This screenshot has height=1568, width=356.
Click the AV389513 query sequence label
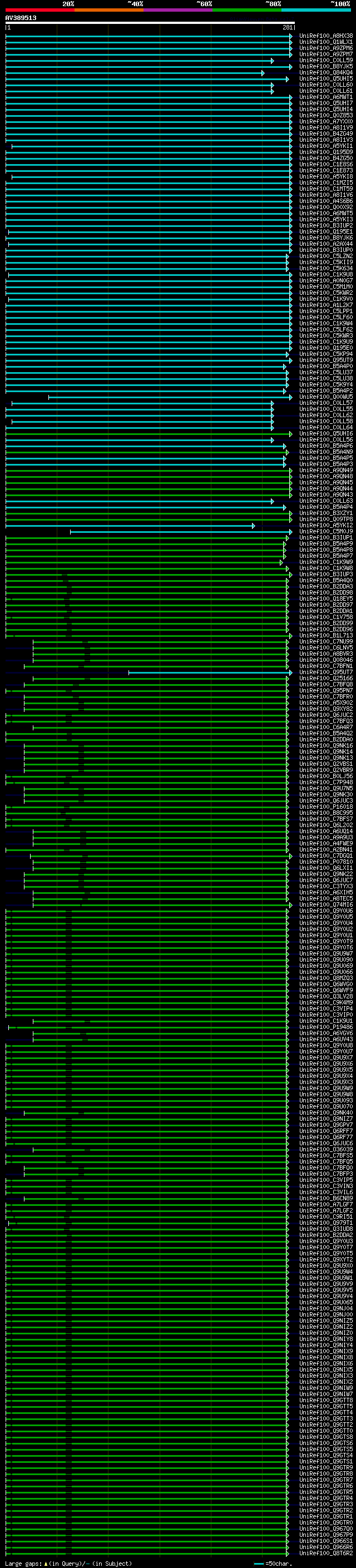click(x=21, y=18)
